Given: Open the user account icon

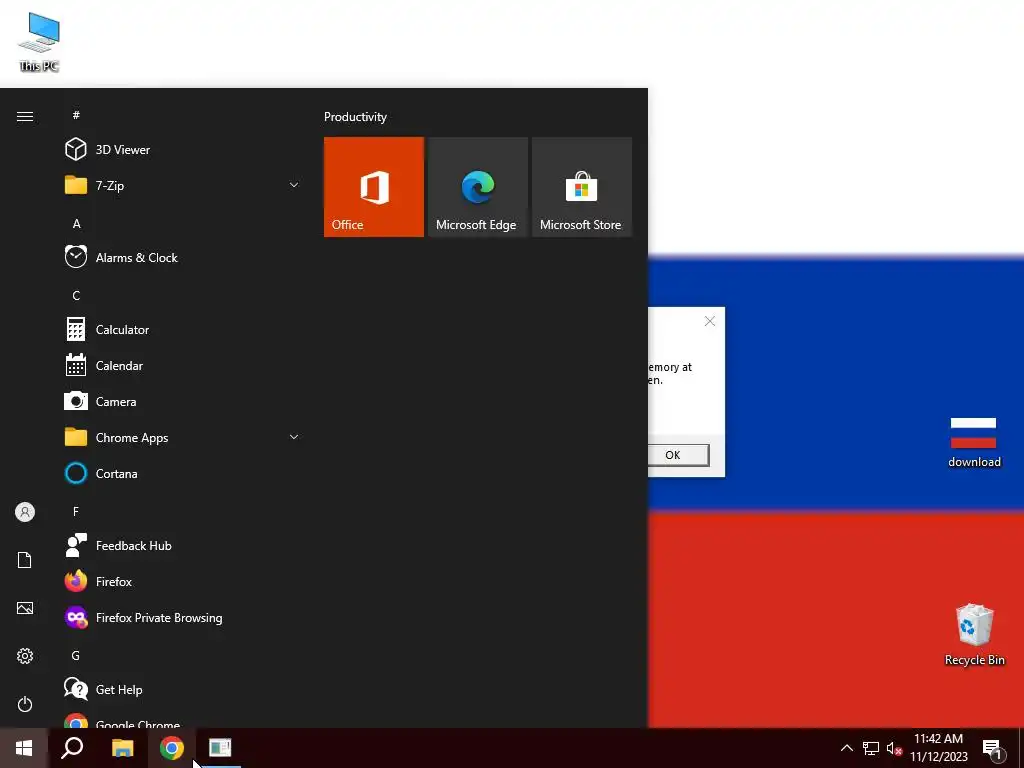Looking at the screenshot, I should (25, 512).
